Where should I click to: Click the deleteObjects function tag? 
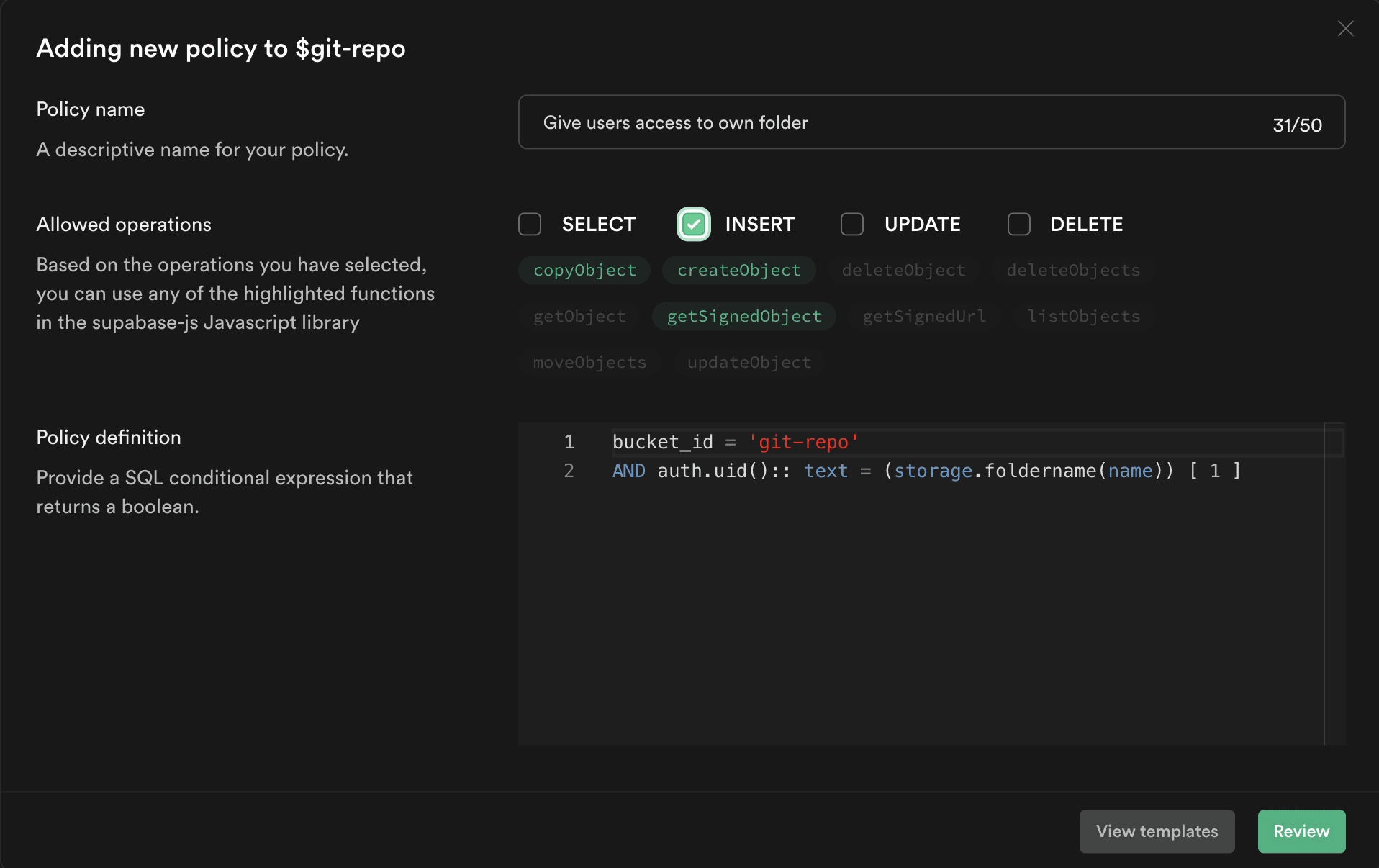click(x=1072, y=271)
